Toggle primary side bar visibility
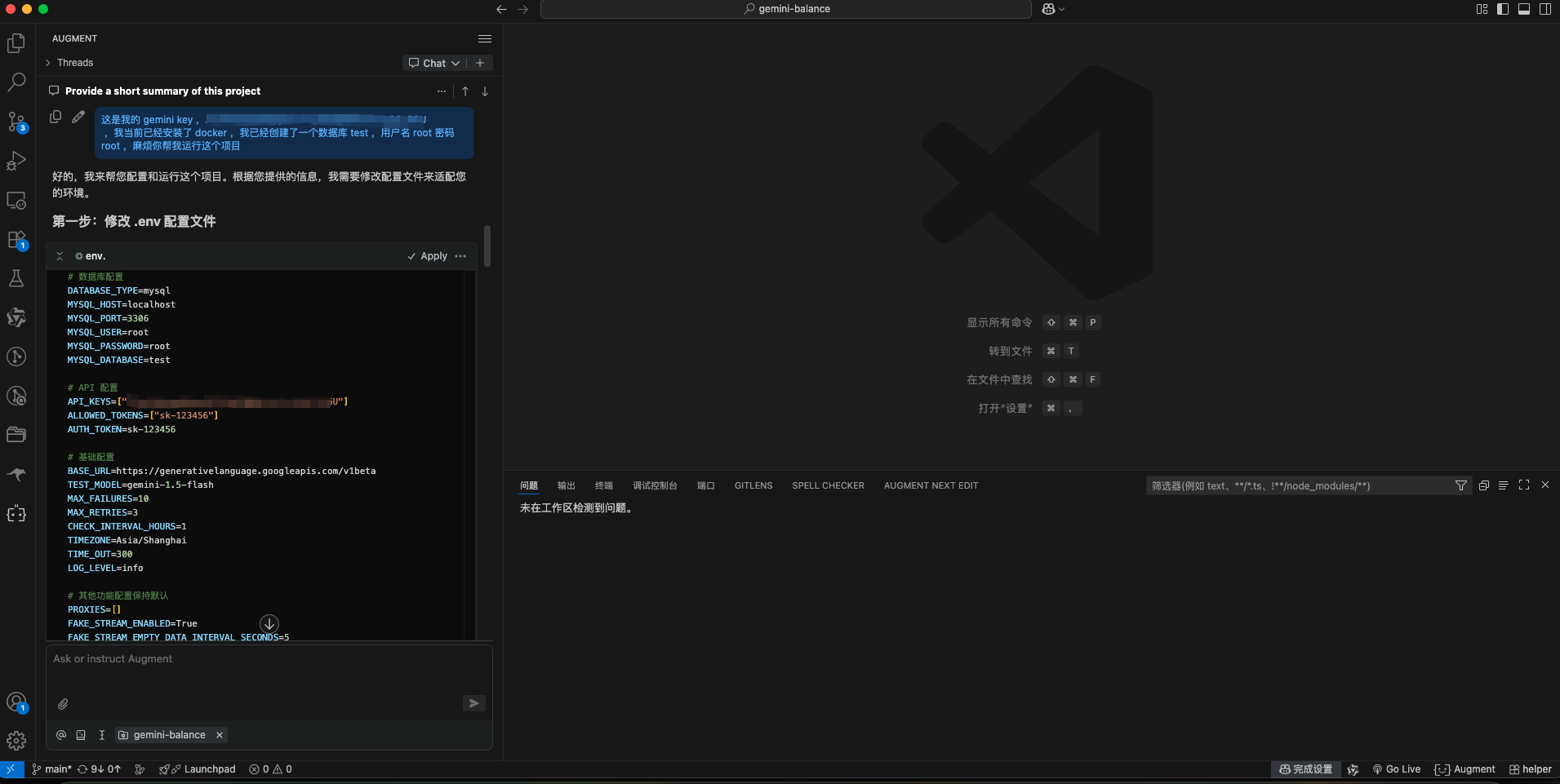Screen dimensions: 1560x784 click(1503, 9)
